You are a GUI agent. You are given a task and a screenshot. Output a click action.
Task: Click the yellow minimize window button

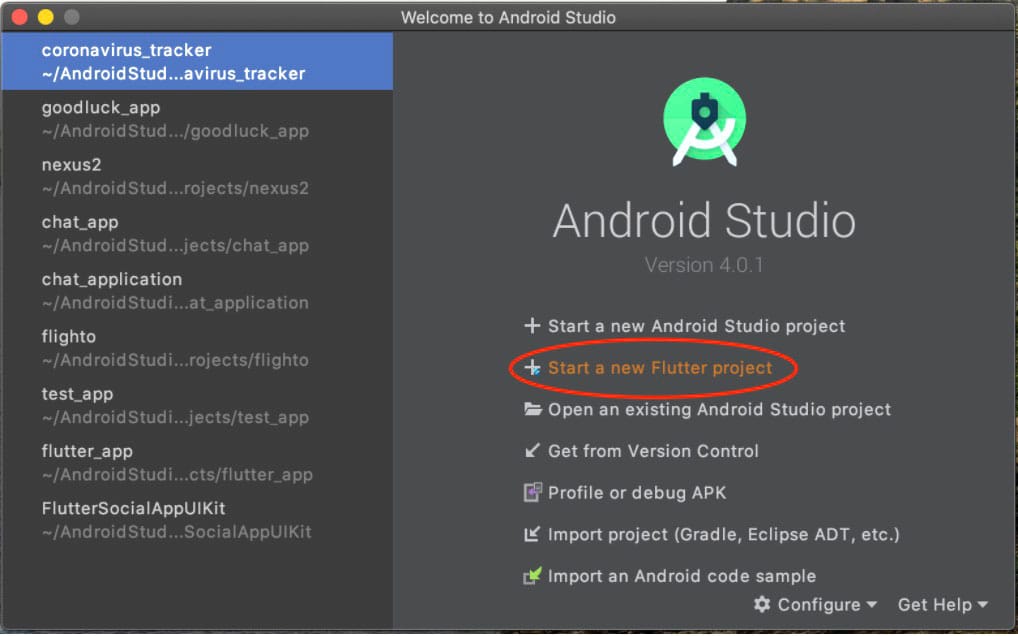(45, 17)
